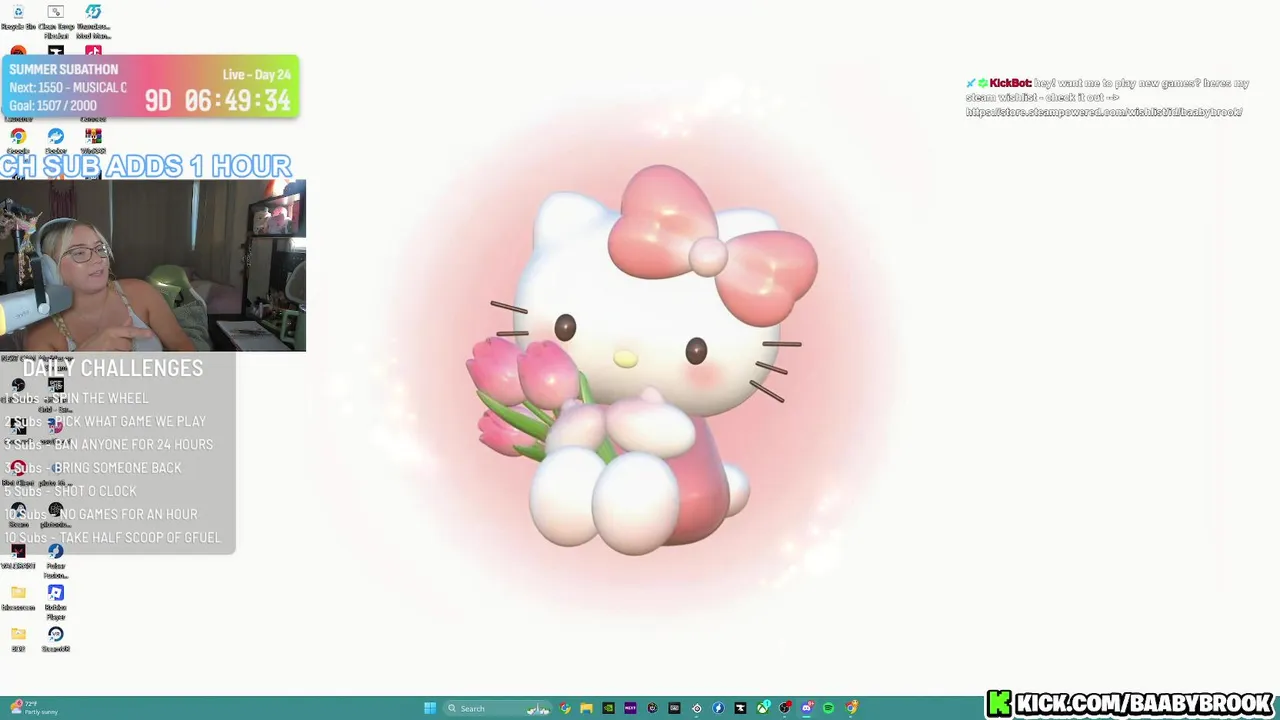This screenshot has height=720, width=1280.
Task: Select the Google Chrome desktop shortcut
Action: coord(18,140)
